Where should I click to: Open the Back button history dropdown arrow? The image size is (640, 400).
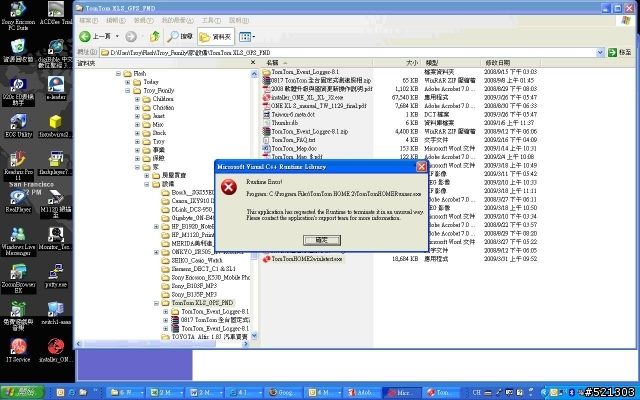pyautogui.click(x=117, y=37)
